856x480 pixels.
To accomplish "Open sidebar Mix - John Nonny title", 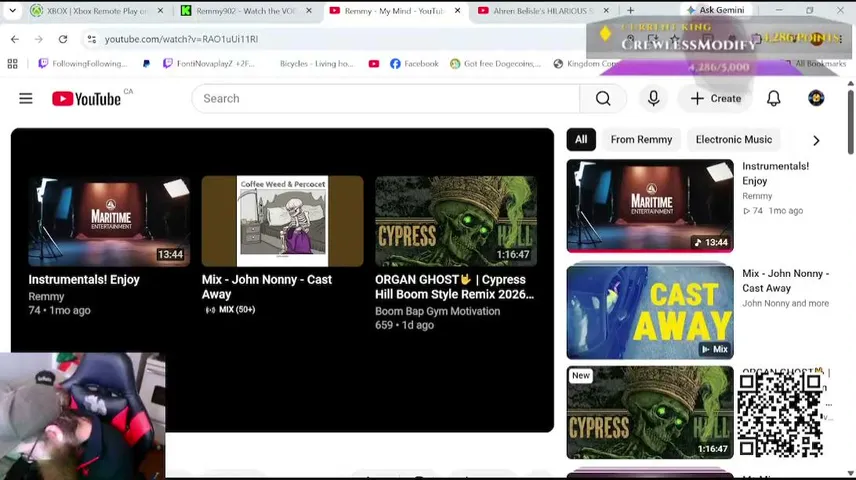I will pos(785,281).
